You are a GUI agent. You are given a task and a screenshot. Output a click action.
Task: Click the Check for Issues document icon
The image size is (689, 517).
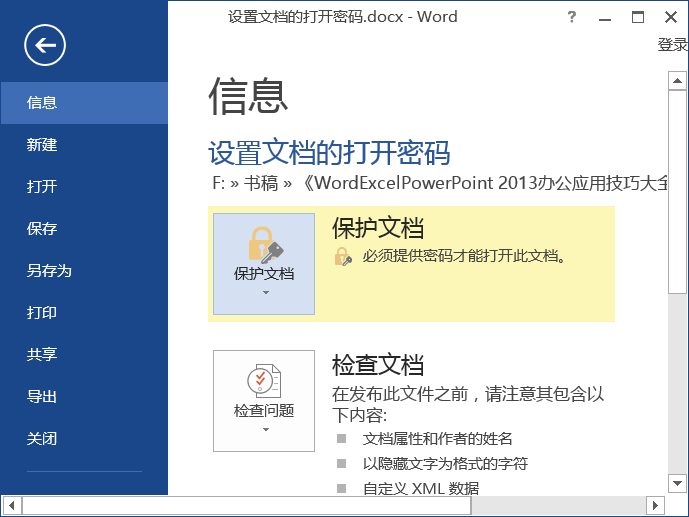click(x=264, y=381)
